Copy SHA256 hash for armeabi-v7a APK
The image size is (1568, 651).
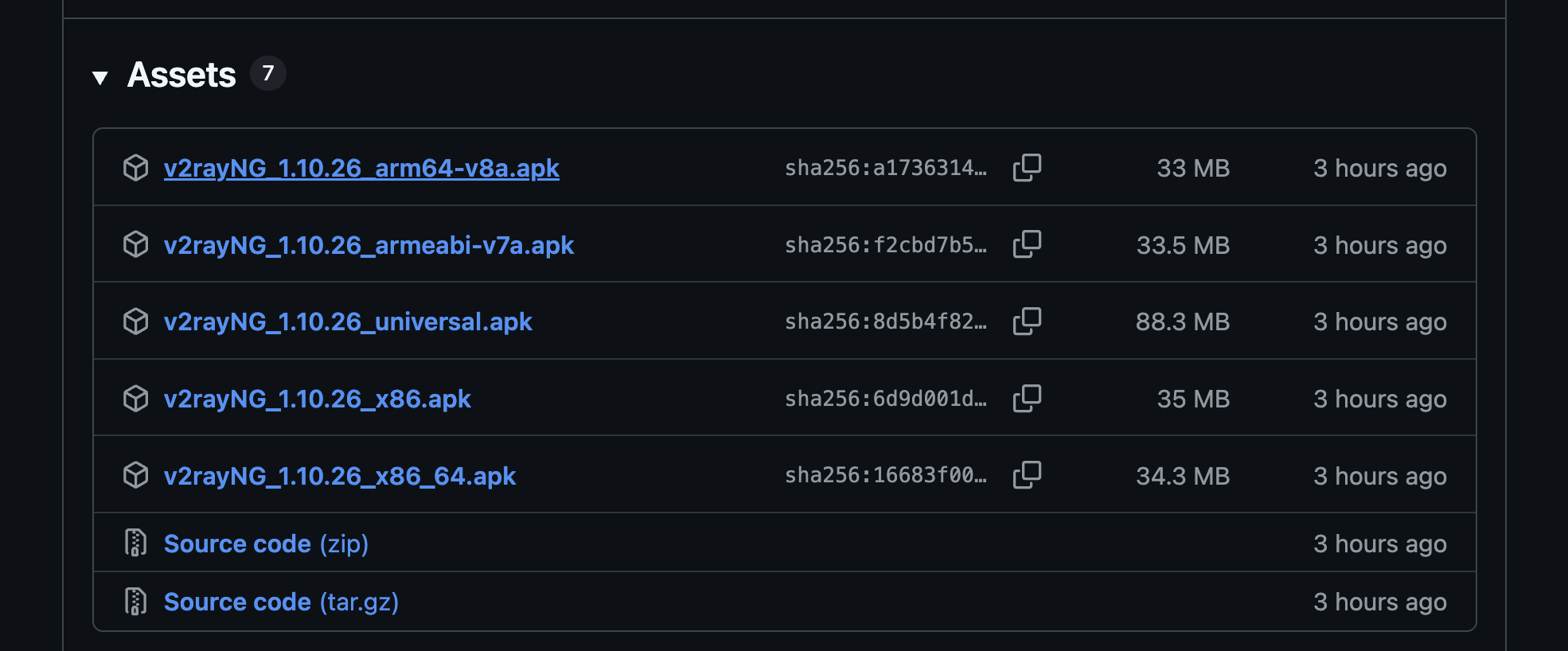click(x=1027, y=244)
